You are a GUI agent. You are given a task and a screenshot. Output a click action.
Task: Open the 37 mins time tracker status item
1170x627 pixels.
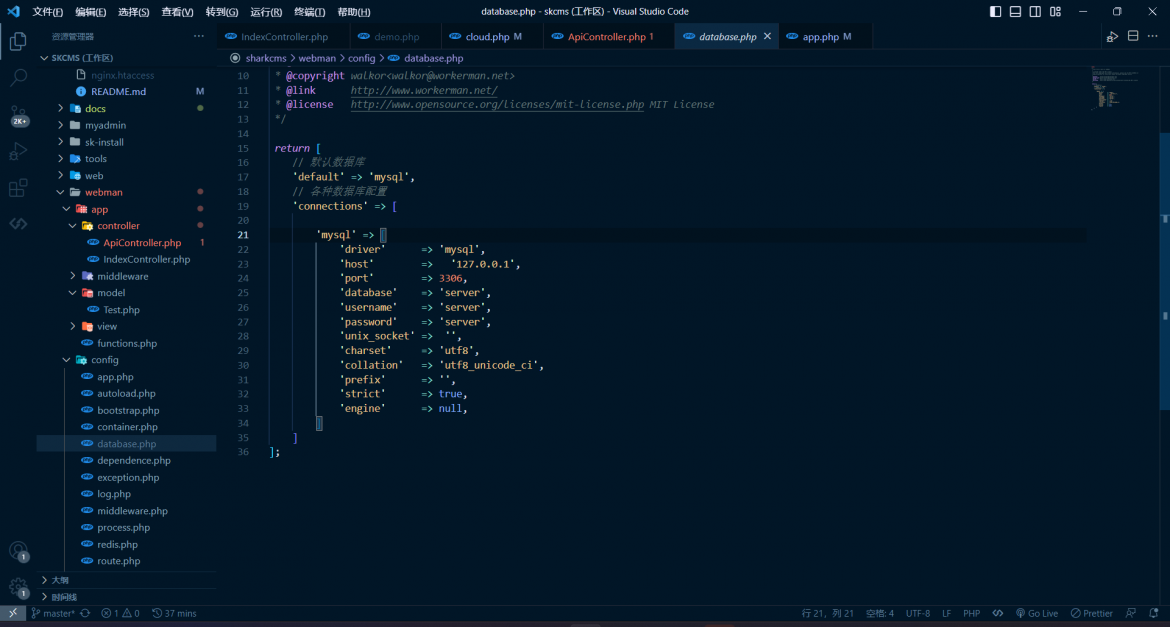174,614
